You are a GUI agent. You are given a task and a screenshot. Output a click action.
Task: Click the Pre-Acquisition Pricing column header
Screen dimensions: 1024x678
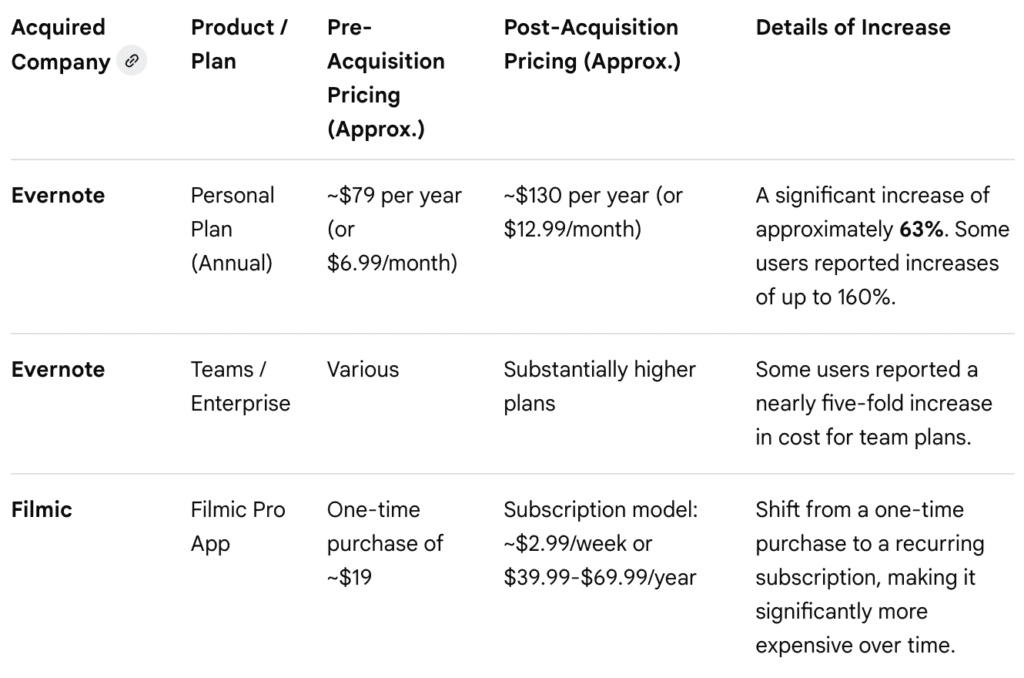(x=385, y=78)
